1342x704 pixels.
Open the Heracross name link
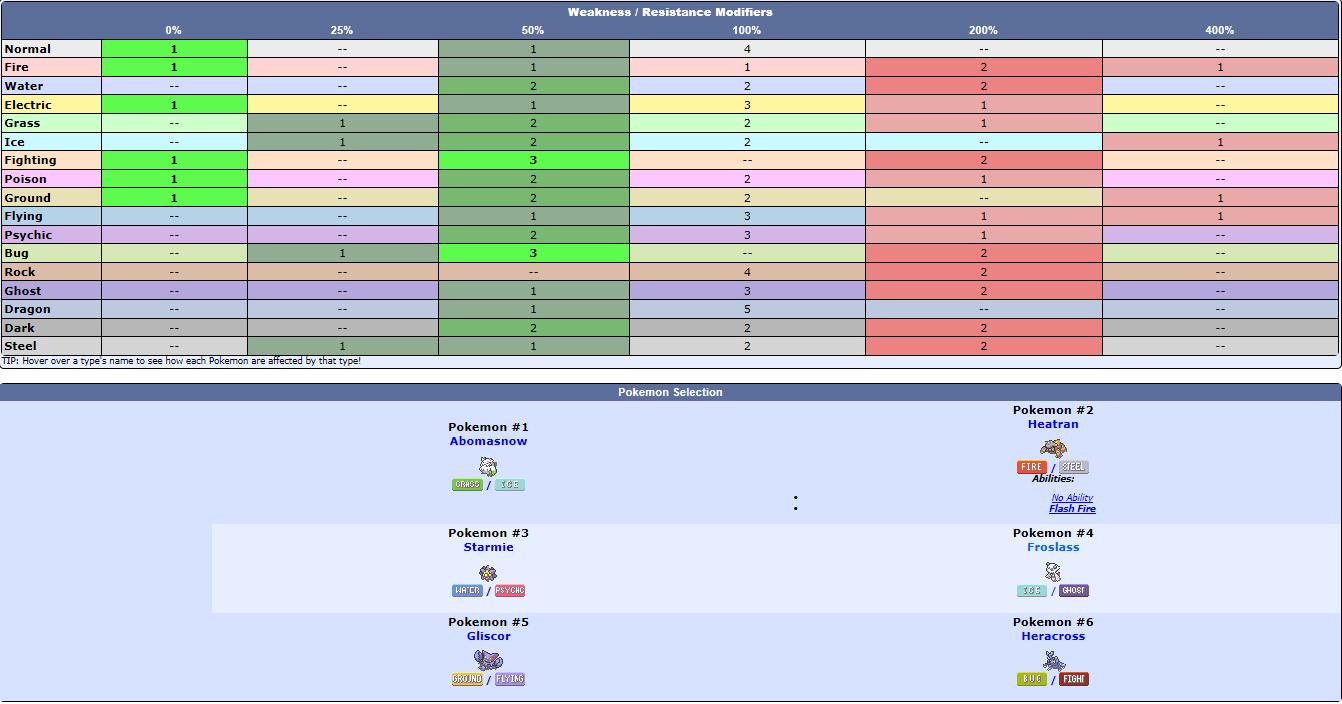click(1053, 636)
